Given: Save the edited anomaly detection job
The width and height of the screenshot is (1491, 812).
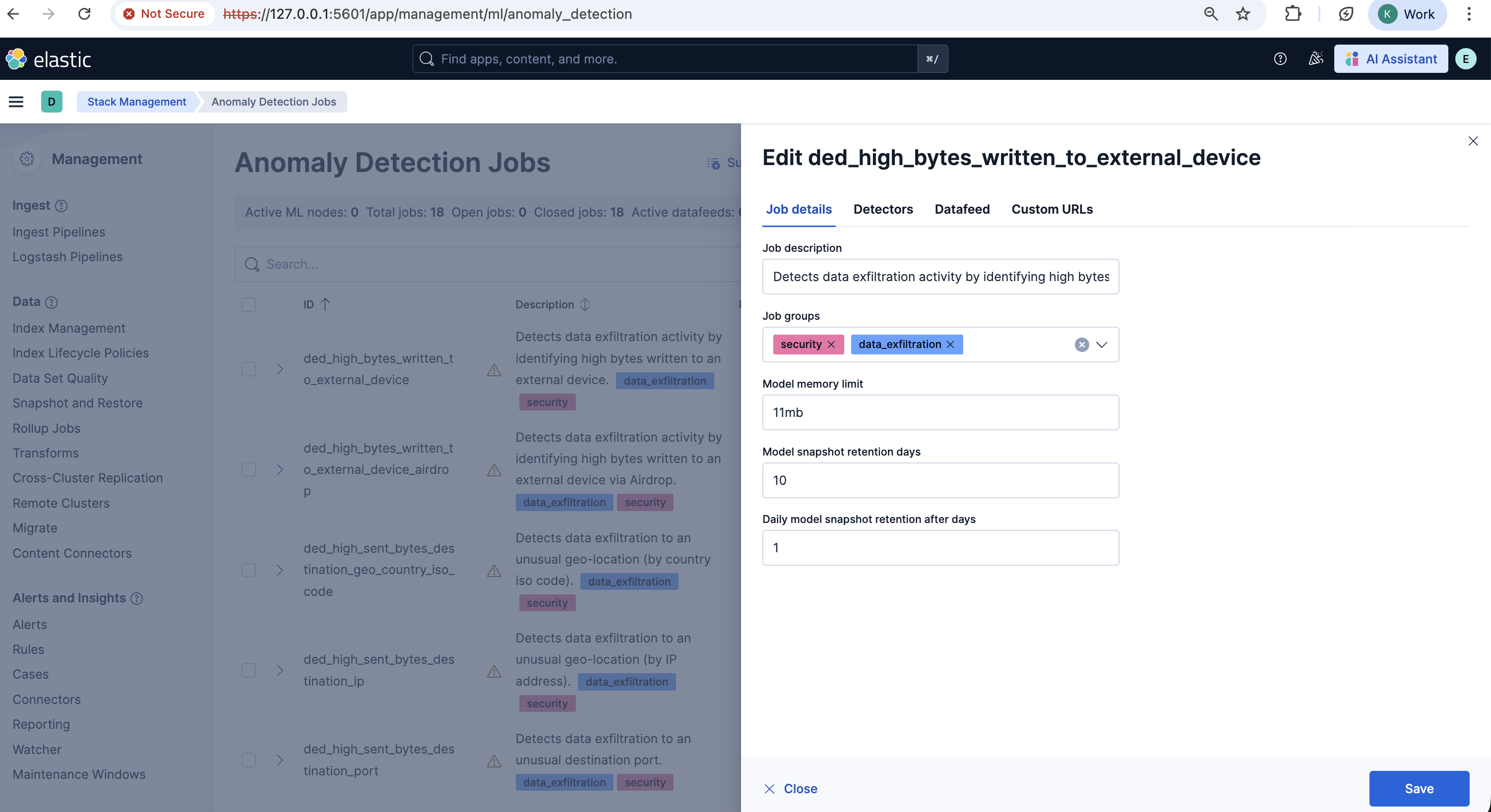Looking at the screenshot, I should coord(1419,788).
